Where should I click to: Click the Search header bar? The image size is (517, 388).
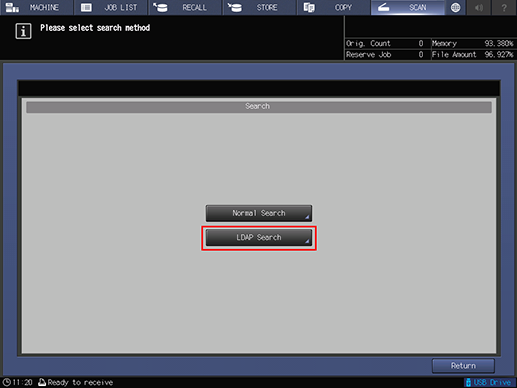point(259,107)
